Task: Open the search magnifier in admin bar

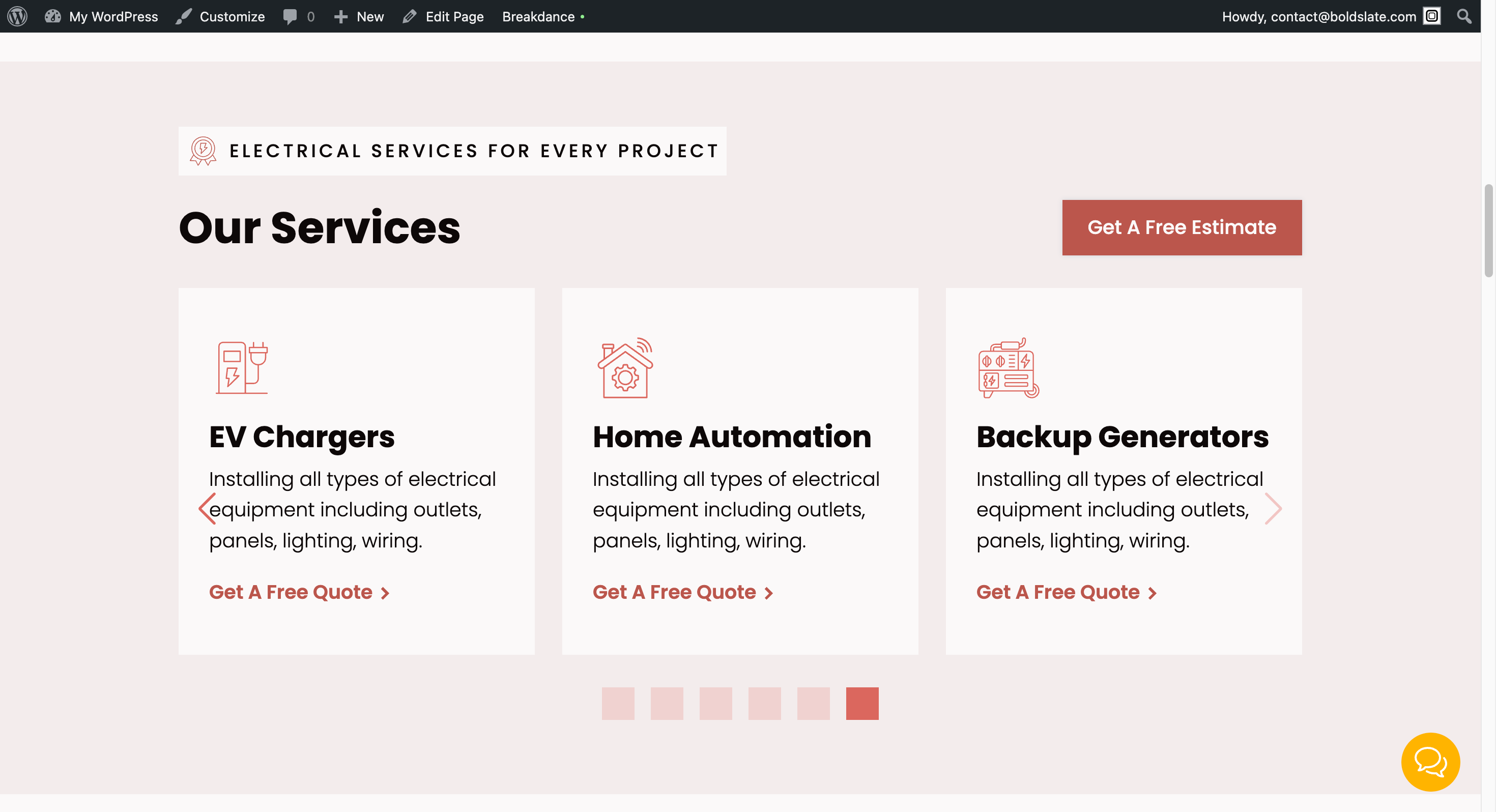Action: click(x=1464, y=16)
